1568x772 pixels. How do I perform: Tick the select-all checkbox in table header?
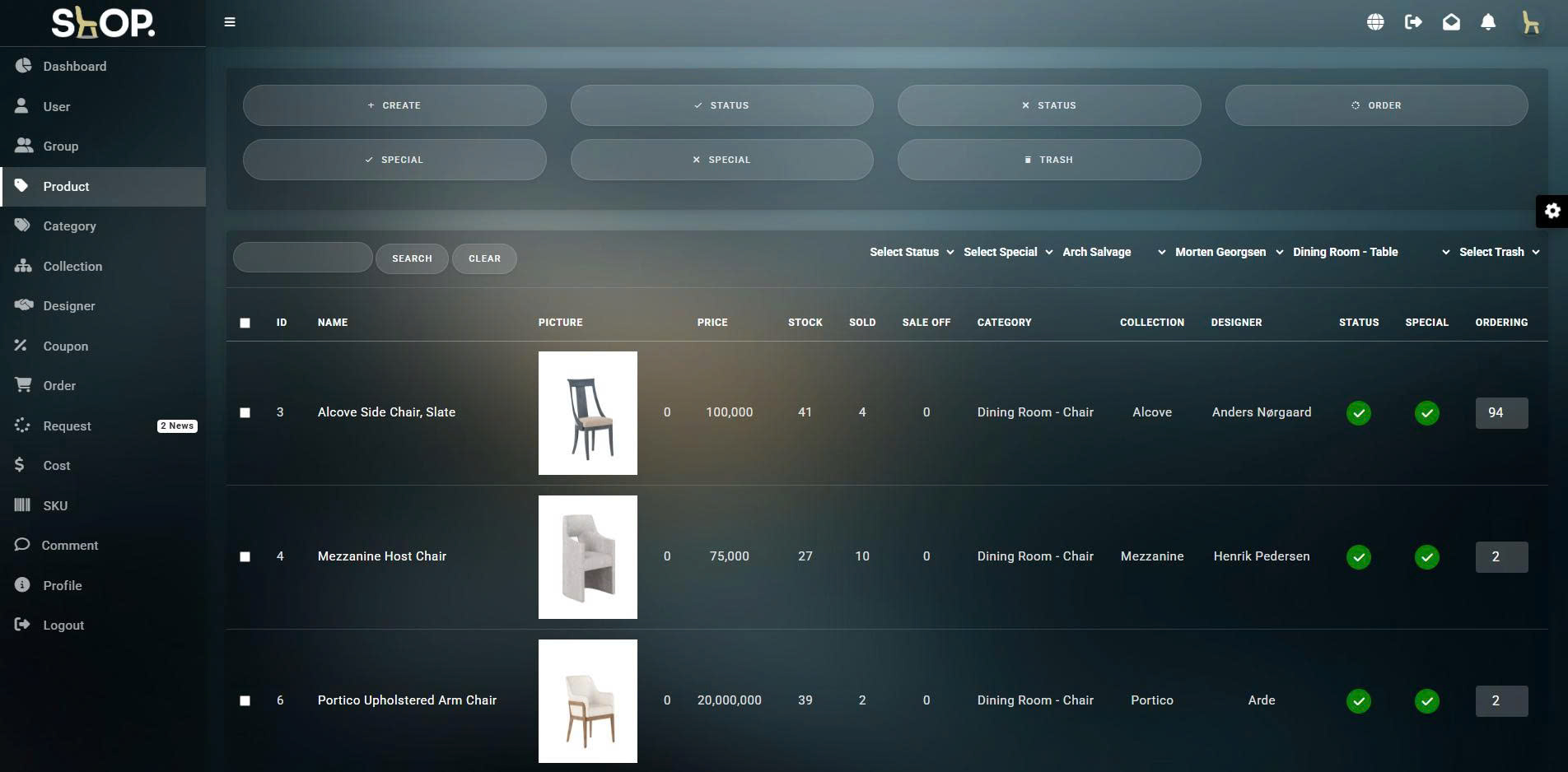coord(245,323)
